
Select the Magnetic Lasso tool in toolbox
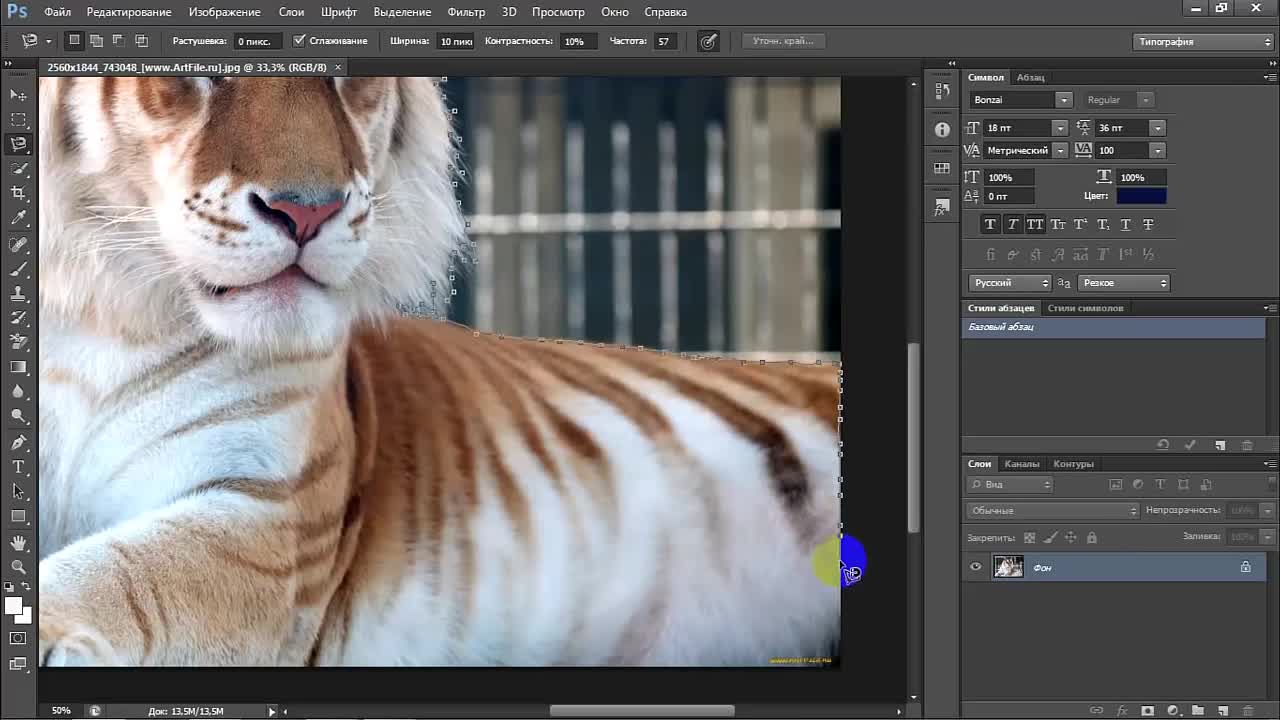18,144
